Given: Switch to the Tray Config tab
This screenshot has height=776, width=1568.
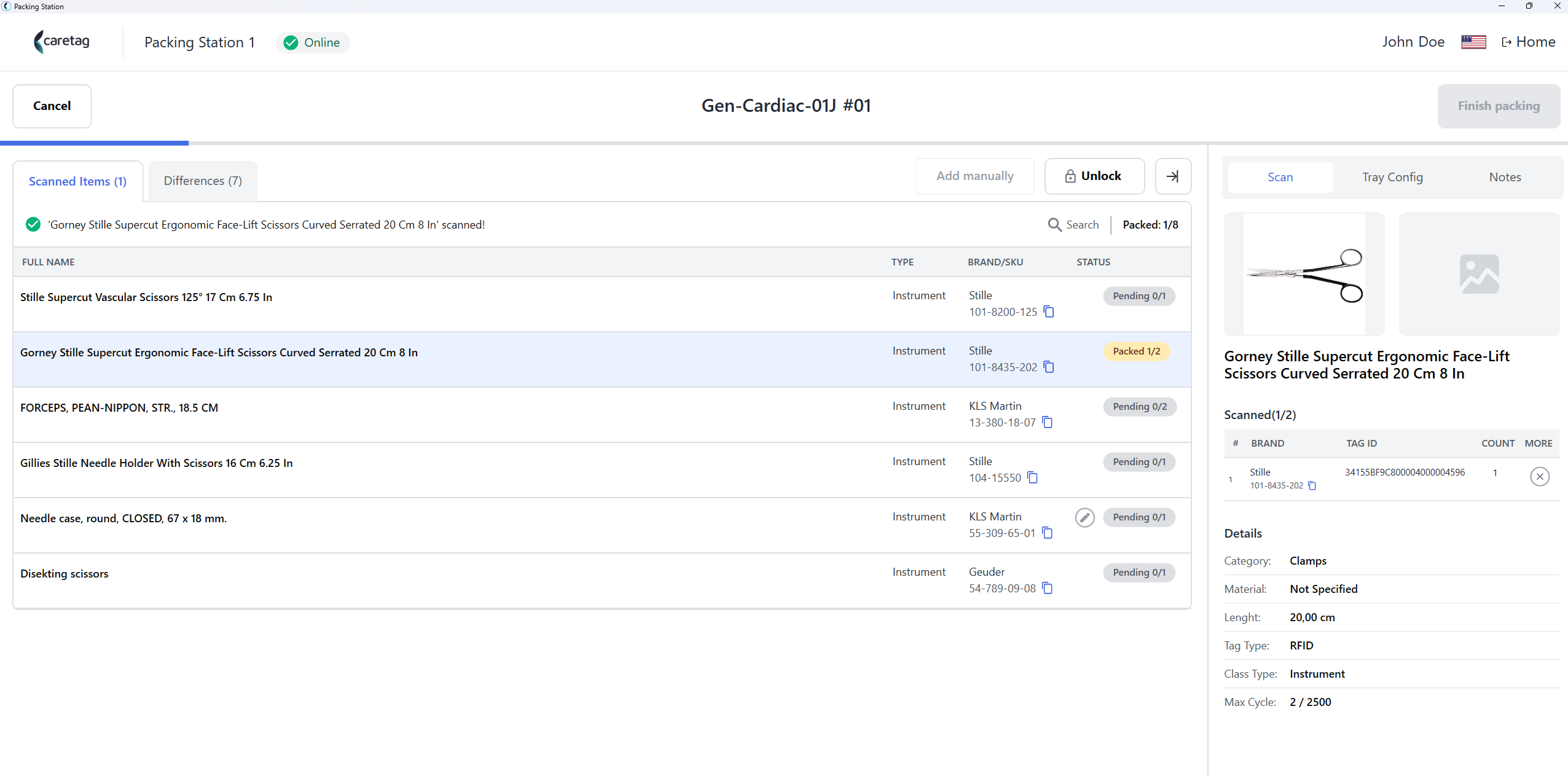Looking at the screenshot, I should [x=1392, y=177].
